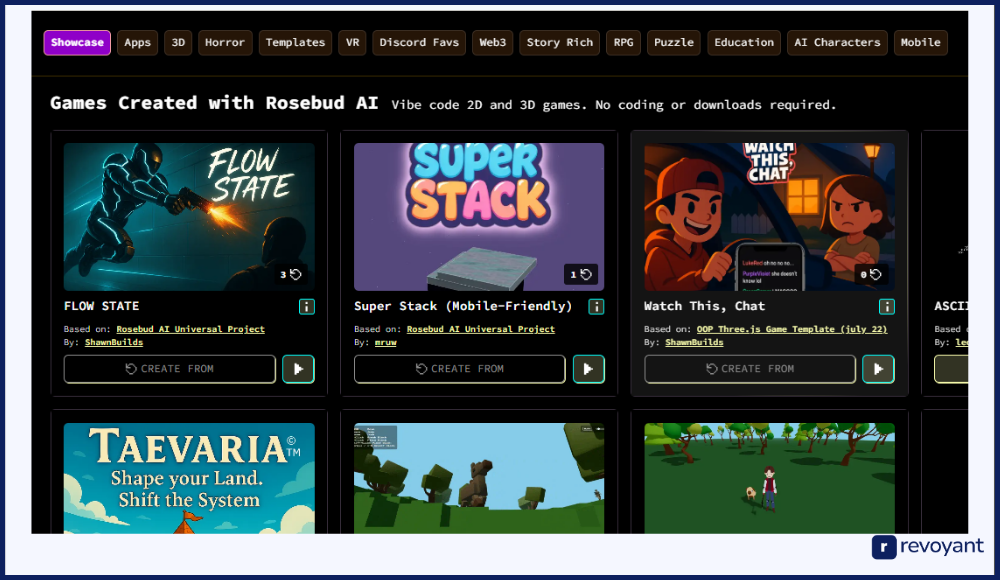This screenshot has width=1000, height=580.
Task: Select the Web3 category
Action: [x=492, y=43]
